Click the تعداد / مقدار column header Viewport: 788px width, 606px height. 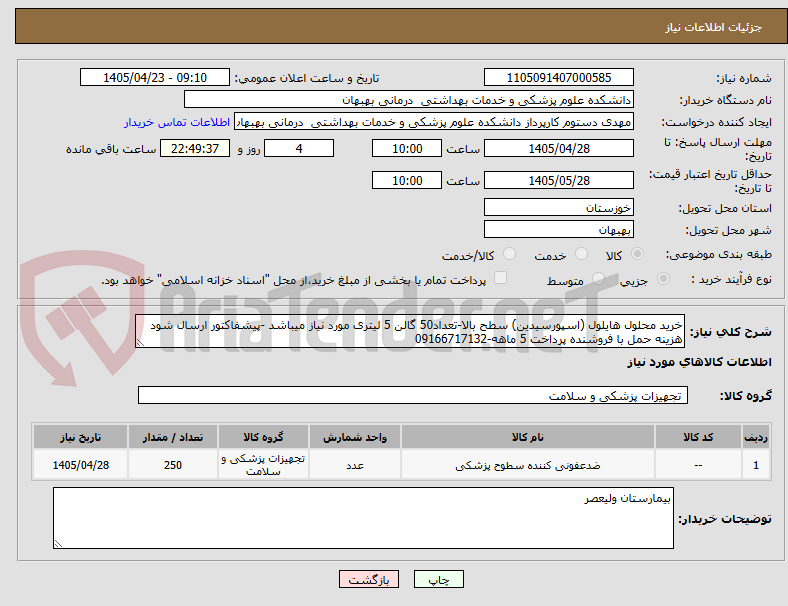(x=172, y=437)
